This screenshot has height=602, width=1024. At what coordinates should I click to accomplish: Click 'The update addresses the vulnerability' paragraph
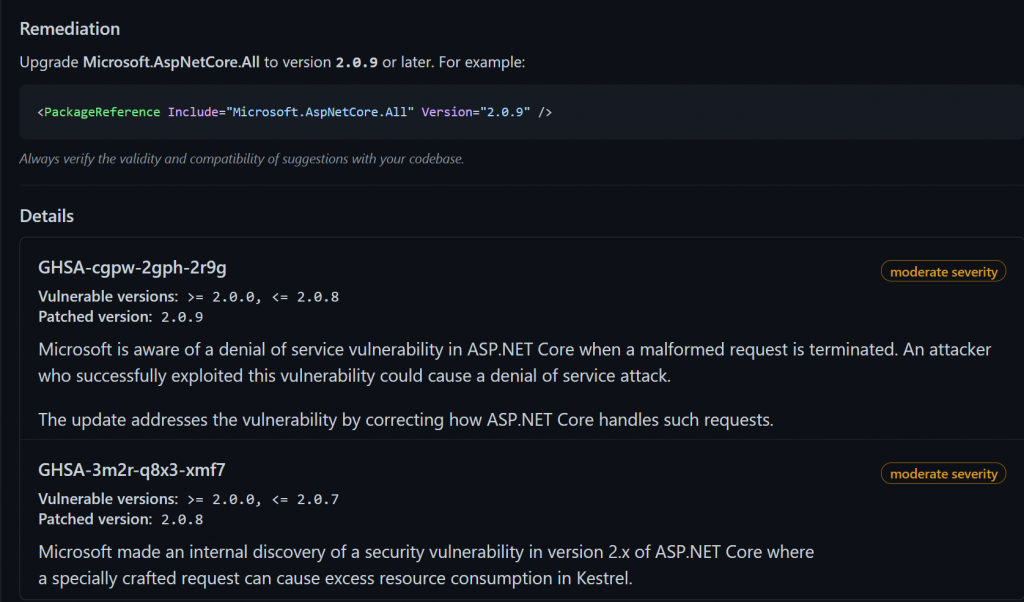pos(406,420)
